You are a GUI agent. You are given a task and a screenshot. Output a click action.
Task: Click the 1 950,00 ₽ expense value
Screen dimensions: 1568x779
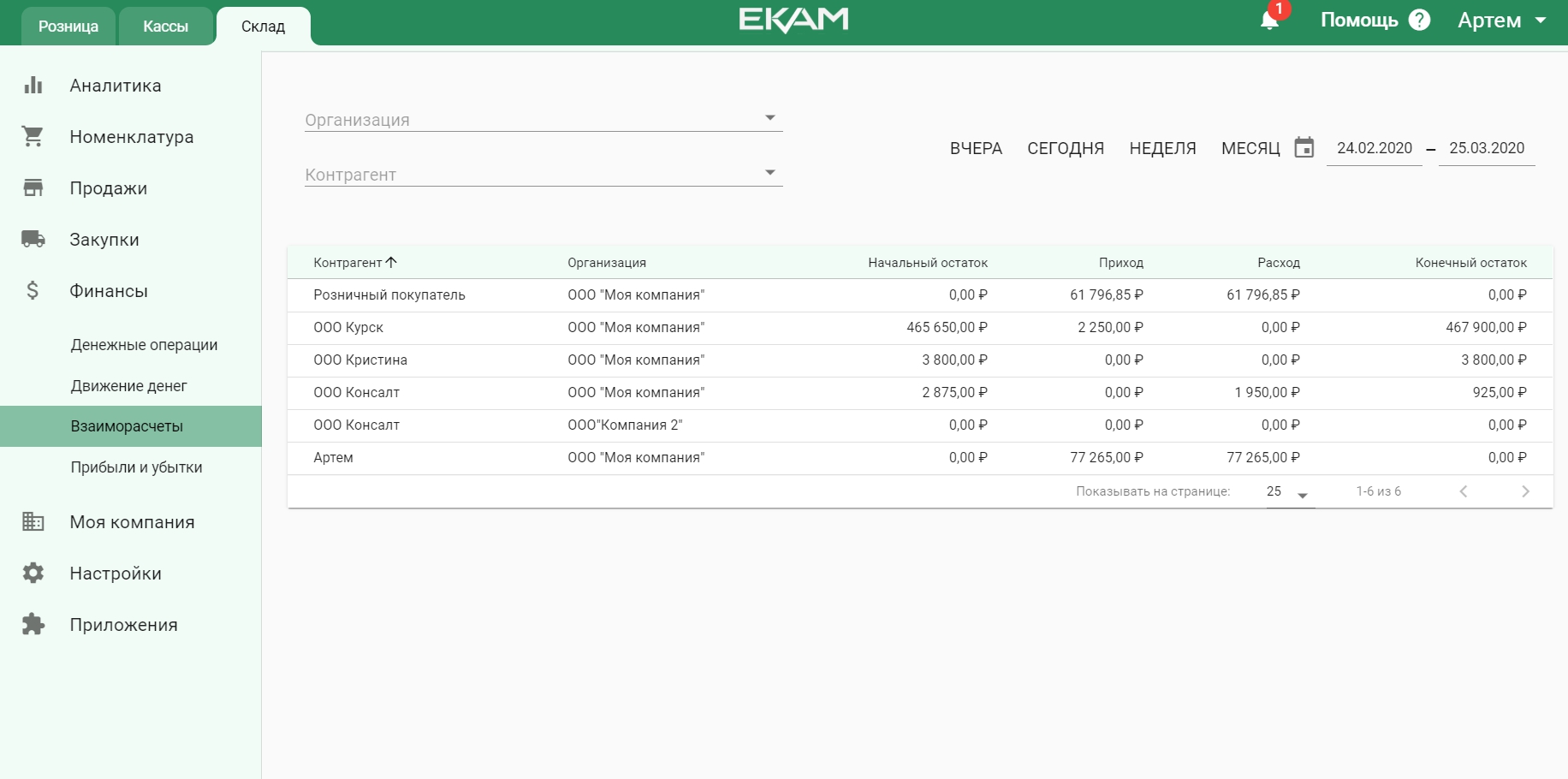click(1267, 392)
